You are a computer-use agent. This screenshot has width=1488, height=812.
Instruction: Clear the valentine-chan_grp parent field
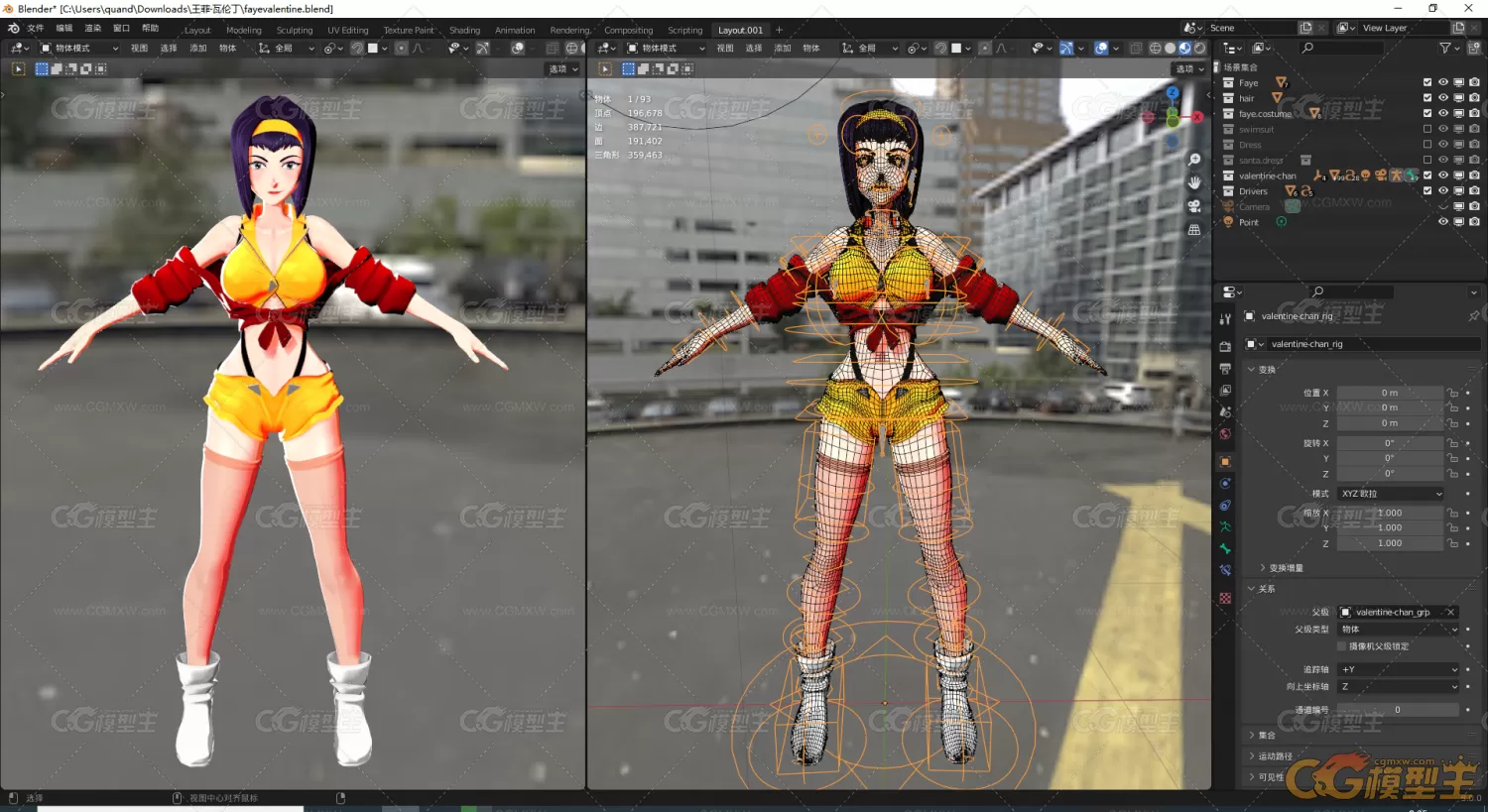(x=1450, y=613)
